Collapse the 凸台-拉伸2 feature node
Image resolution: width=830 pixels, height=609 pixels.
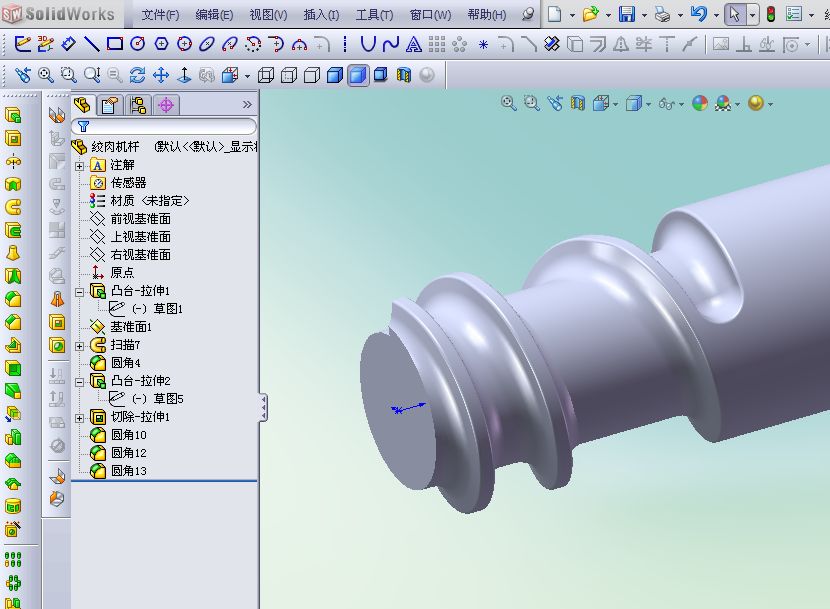[79, 382]
